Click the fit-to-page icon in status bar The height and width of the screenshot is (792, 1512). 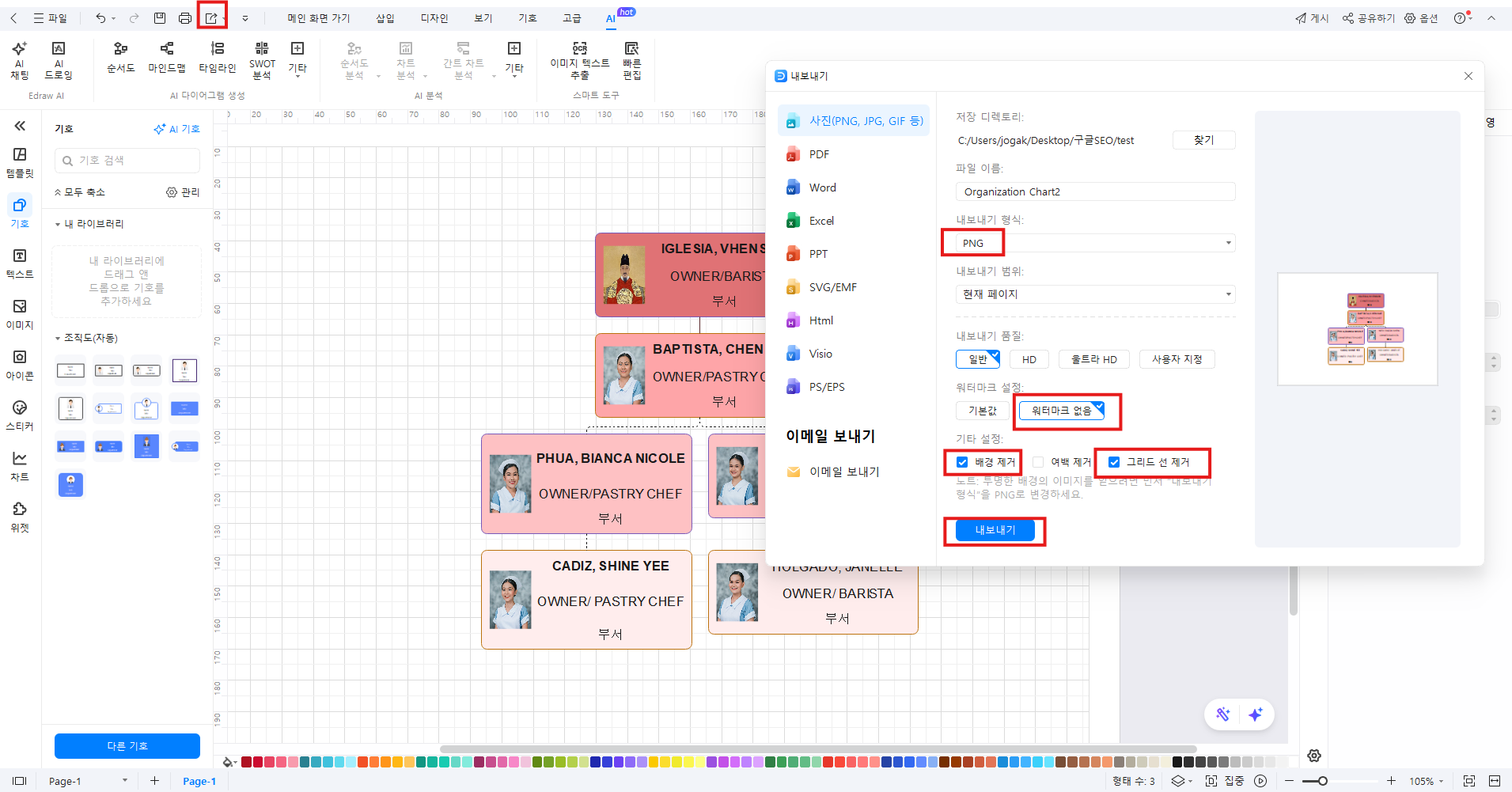coord(1469,781)
